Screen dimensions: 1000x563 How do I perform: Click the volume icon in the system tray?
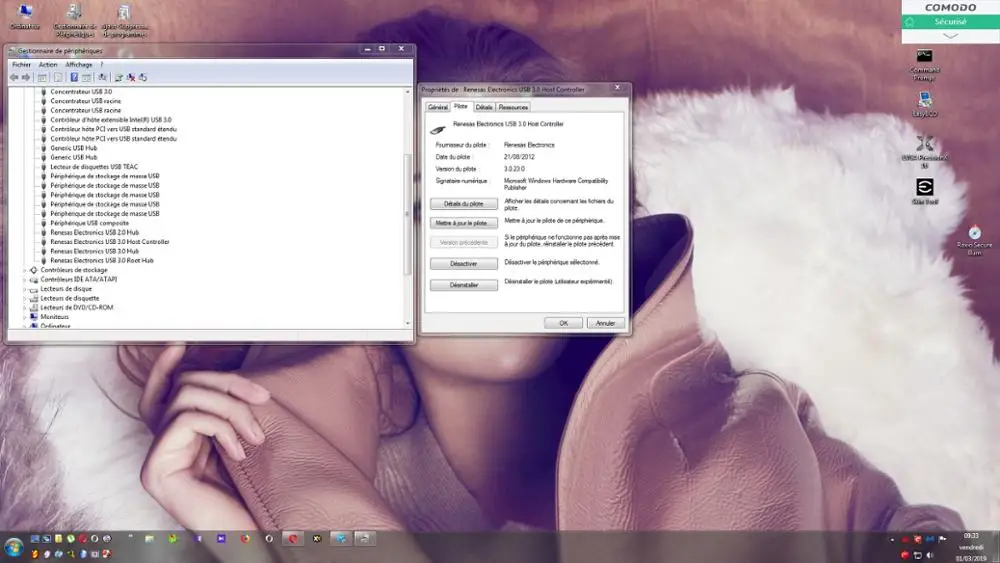coord(930,555)
